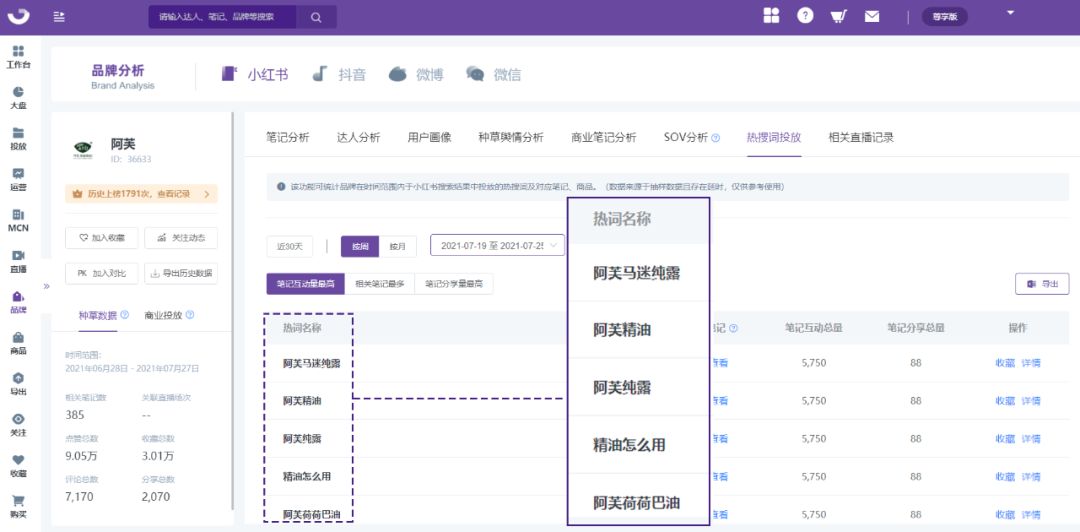Open the help question mark icon
1080x532 pixels.
805,16
